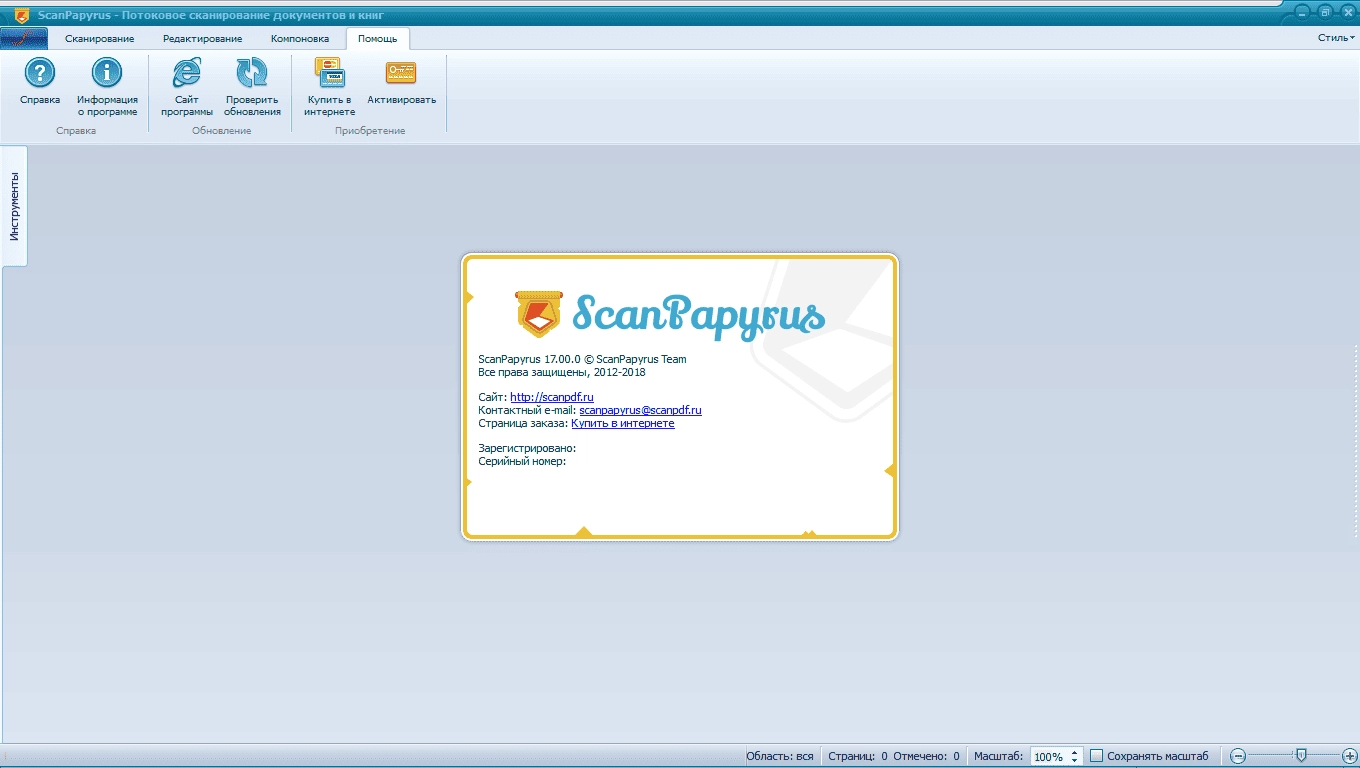1360x768 pixels.
Task: Open the http://scanpdf.ru link
Action: 552,397
